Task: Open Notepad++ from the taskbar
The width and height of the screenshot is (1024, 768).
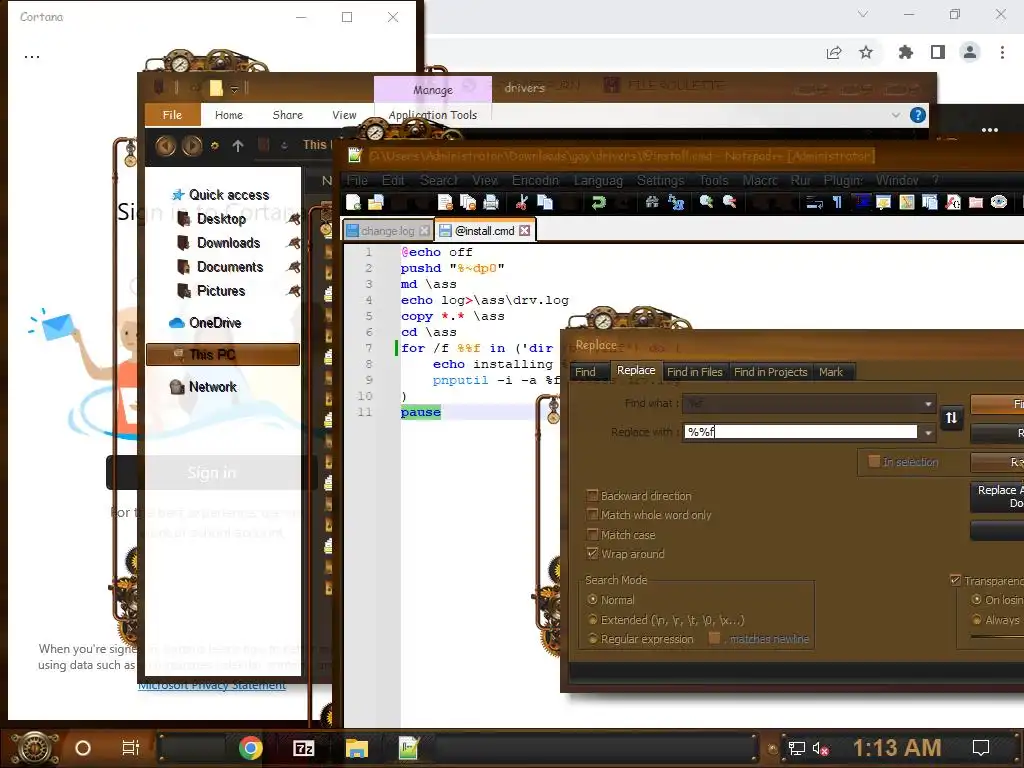Action: click(x=408, y=748)
